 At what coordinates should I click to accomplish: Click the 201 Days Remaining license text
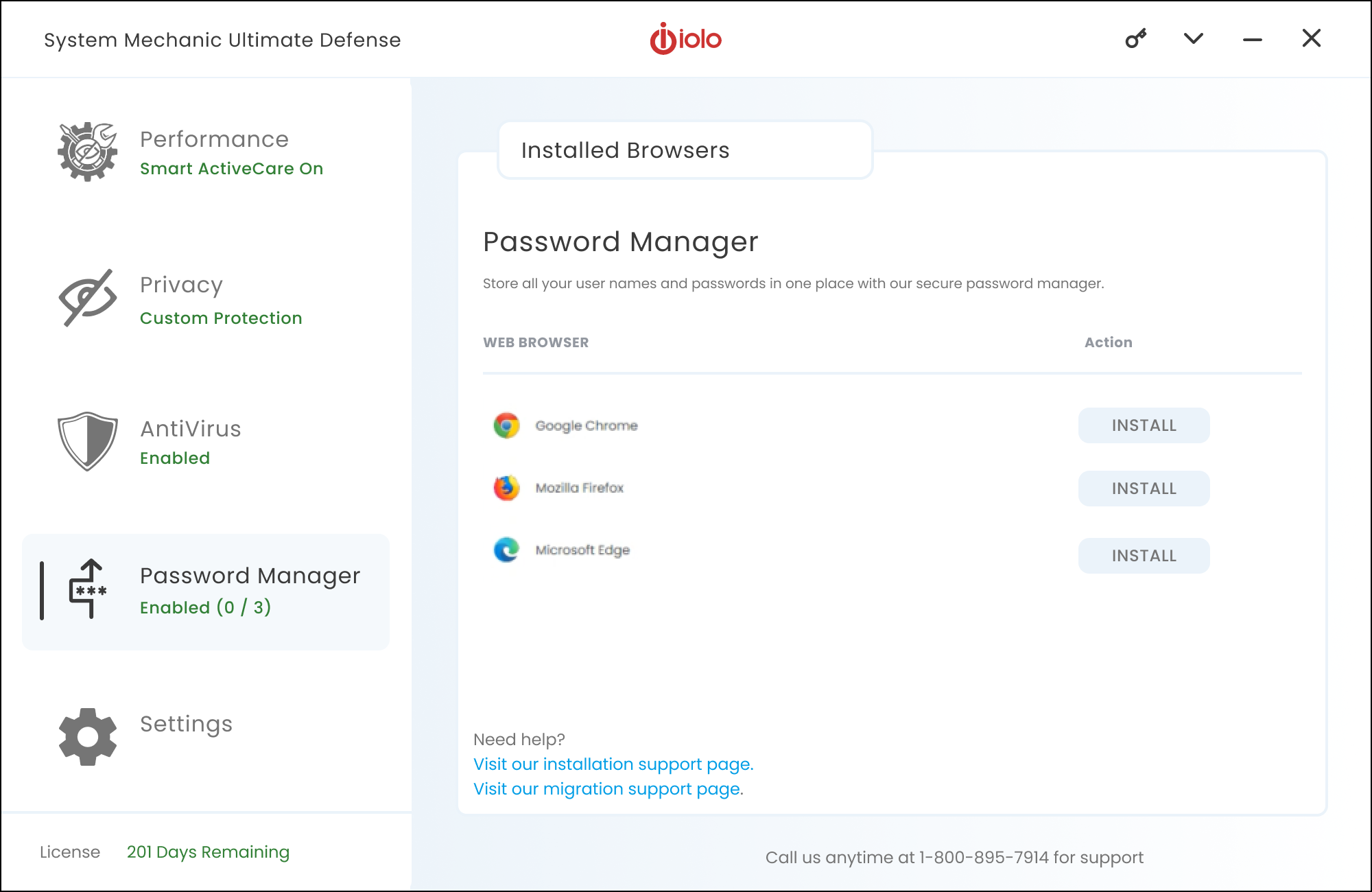pyautogui.click(x=208, y=852)
